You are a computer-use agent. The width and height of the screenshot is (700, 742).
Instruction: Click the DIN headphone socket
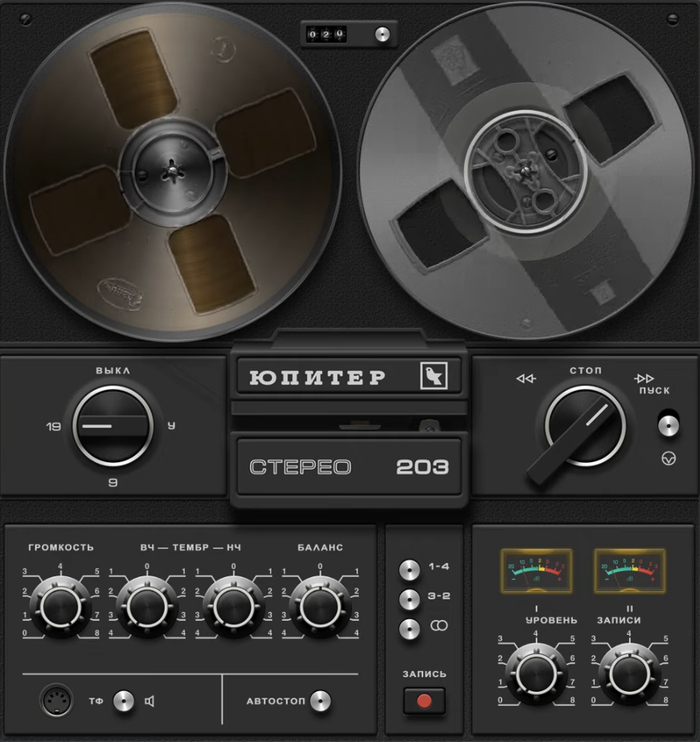click(56, 700)
